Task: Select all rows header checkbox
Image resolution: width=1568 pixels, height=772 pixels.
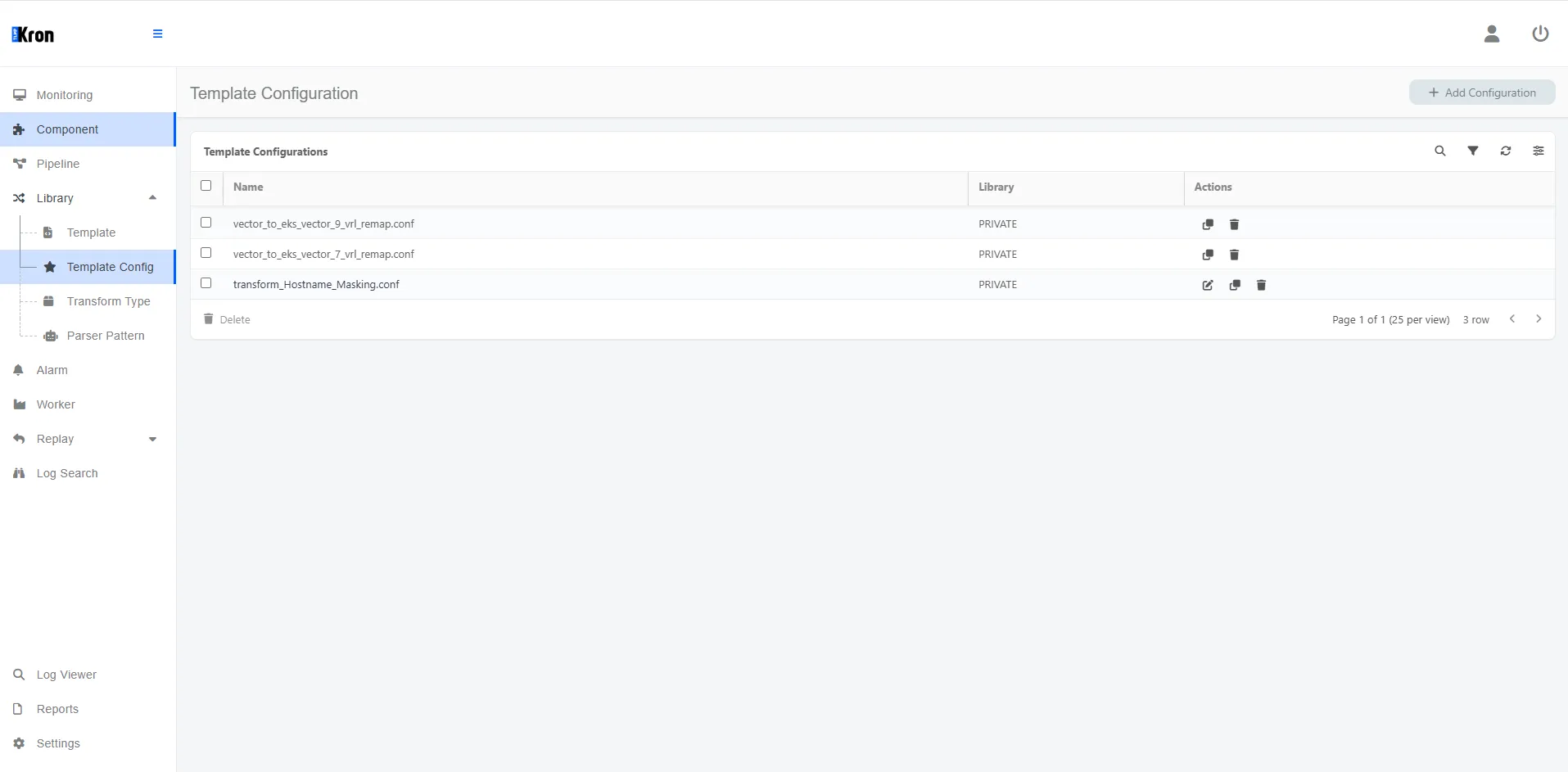Action: point(206,186)
